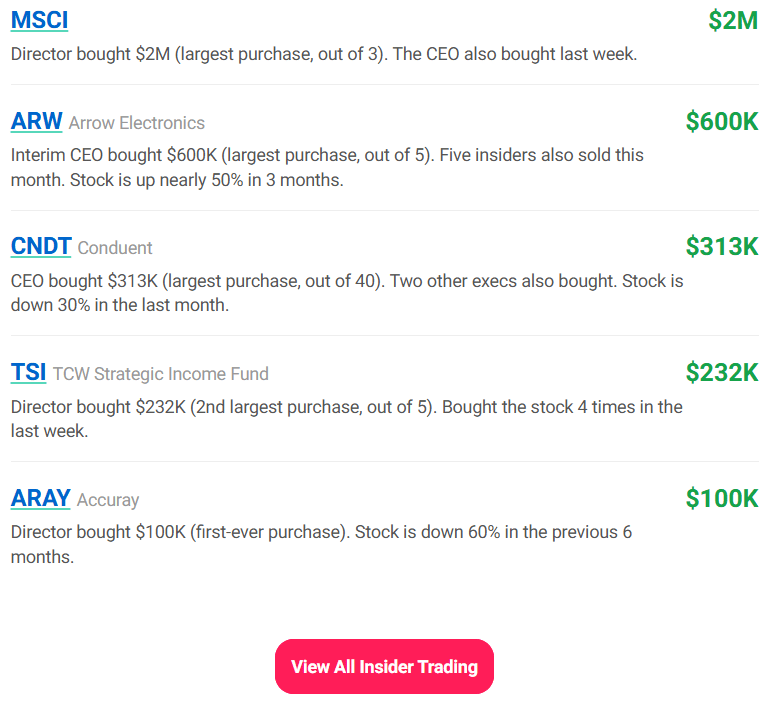
Task: Click the View All Insider Trading button
Action: [x=384, y=666]
